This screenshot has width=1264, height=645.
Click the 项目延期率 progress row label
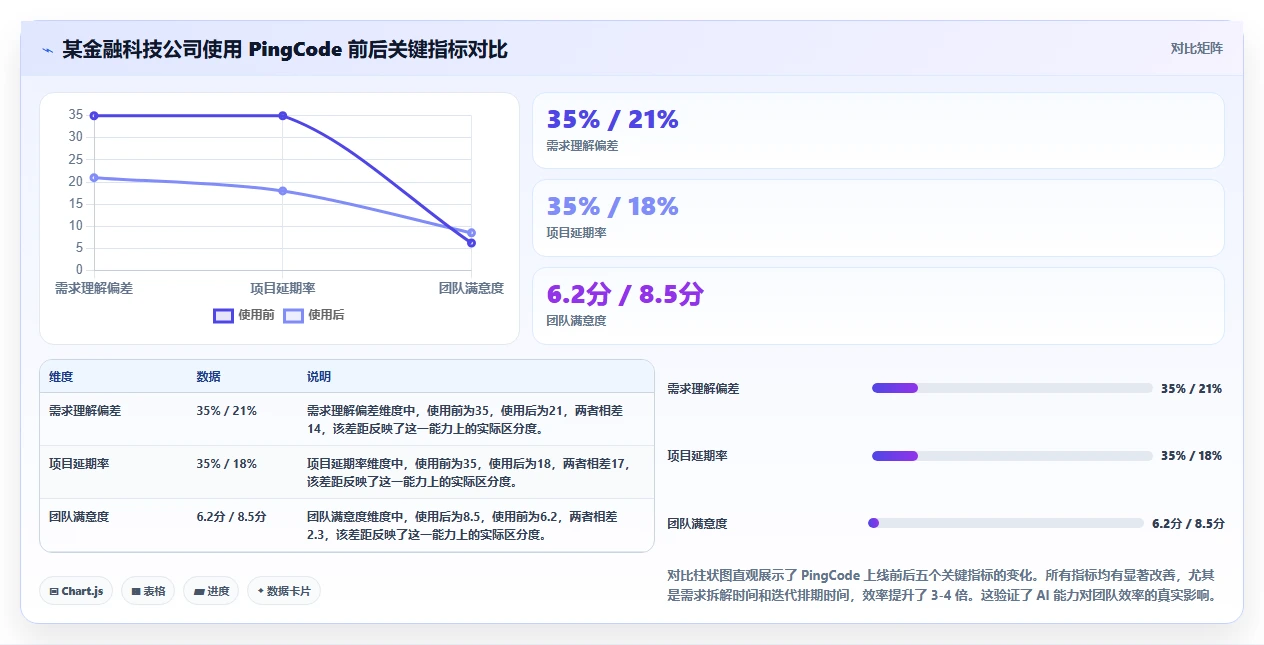[698, 456]
